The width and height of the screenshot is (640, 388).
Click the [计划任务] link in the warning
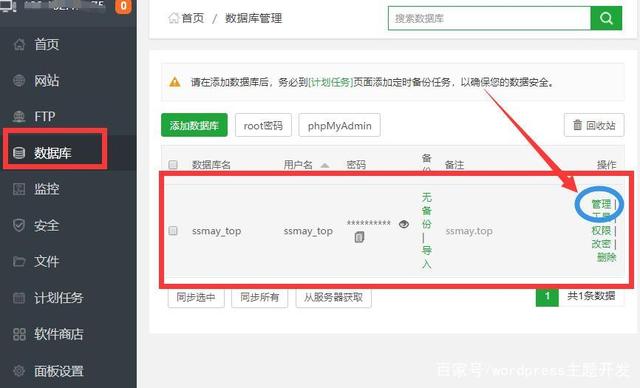coord(331,82)
